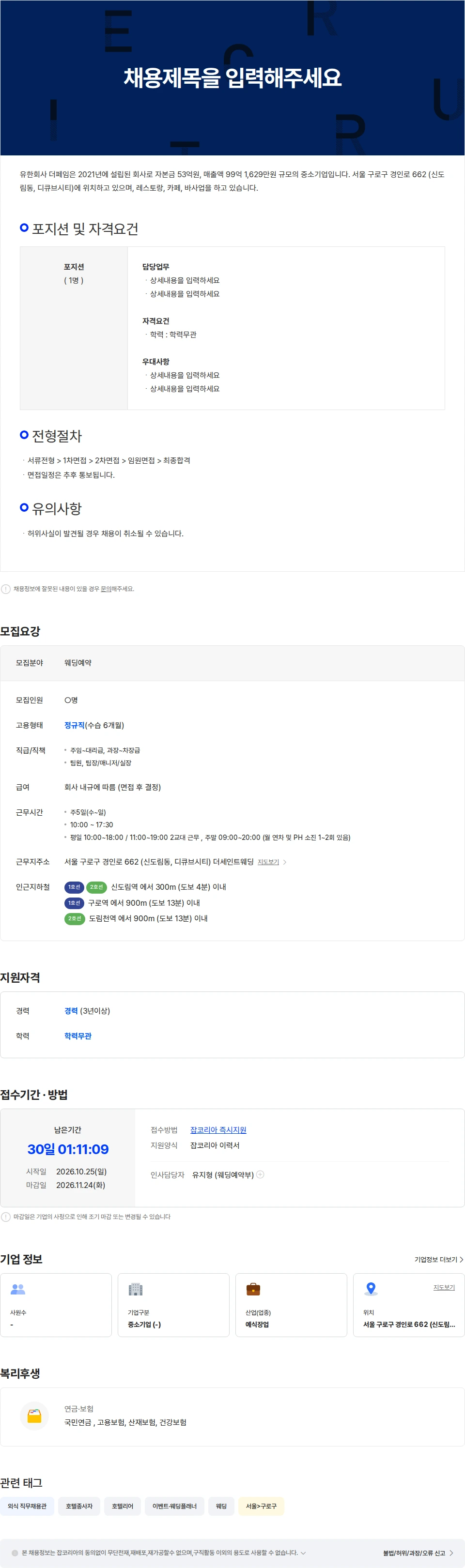Click 시작일 date 2026.10.25(일)

tap(81, 1171)
